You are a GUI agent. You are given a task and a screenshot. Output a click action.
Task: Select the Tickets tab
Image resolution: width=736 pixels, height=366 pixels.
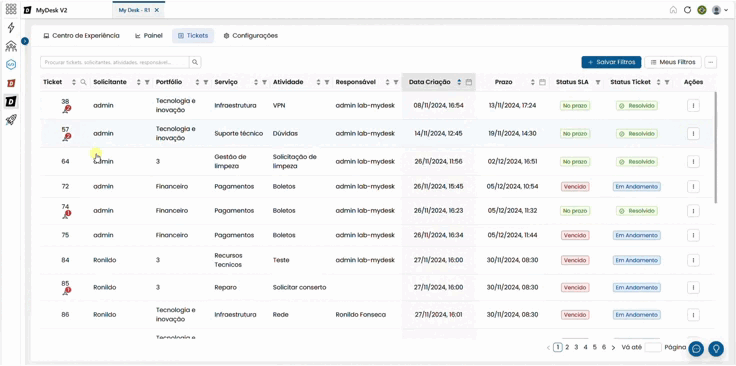pyautogui.click(x=193, y=36)
